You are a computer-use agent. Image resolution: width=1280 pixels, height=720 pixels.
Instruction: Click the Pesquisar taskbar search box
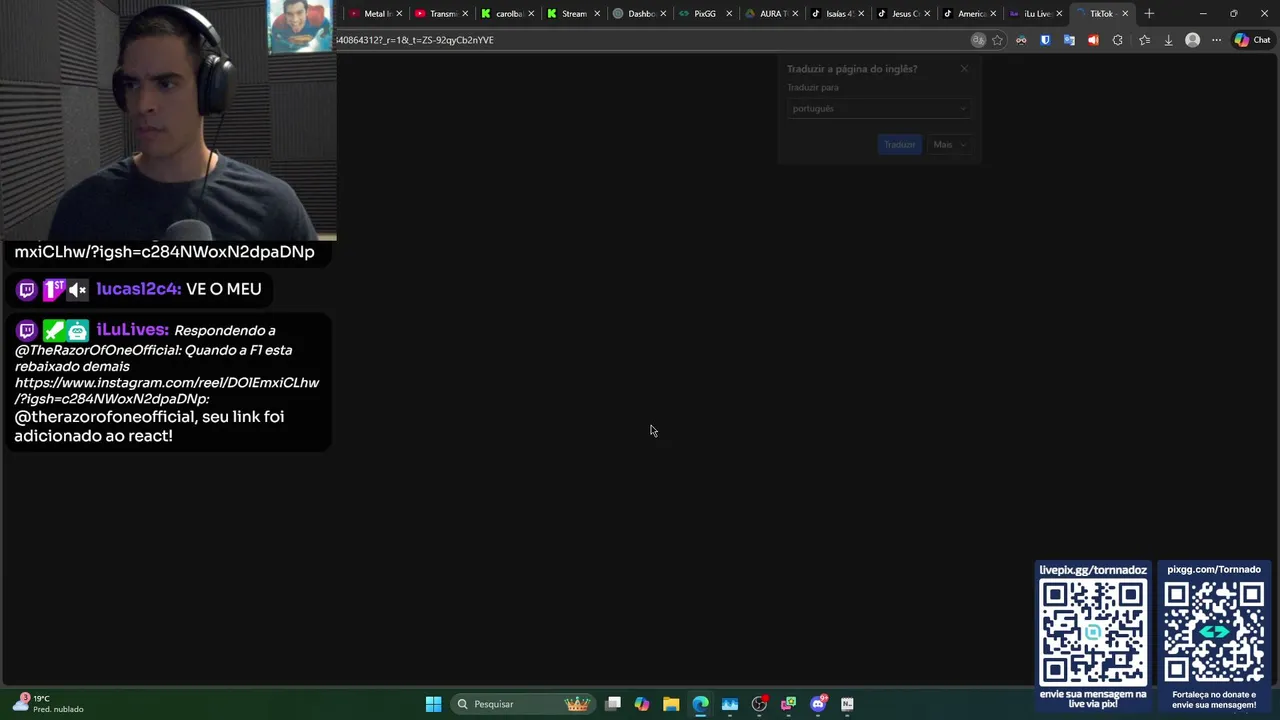point(522,704)
